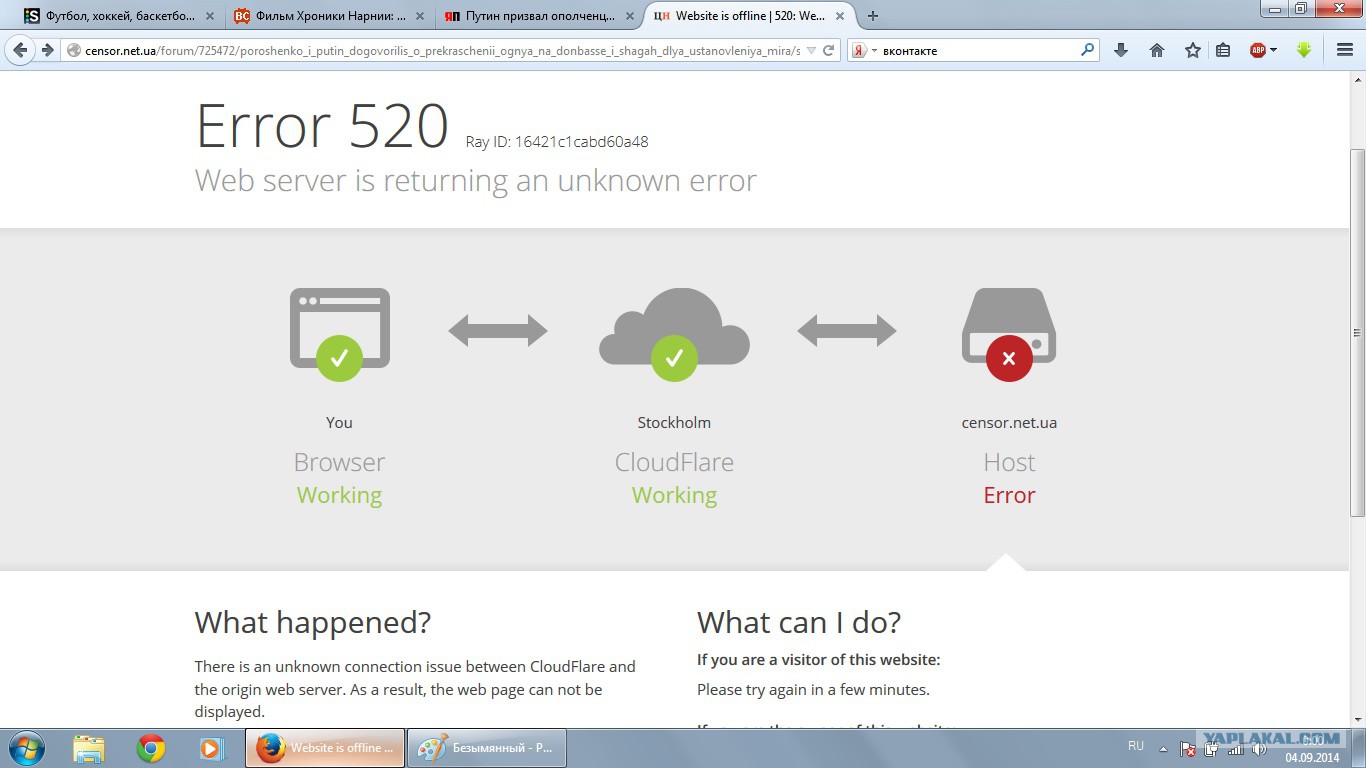1366x768 pixels.
Task: Switch to the 'Футбол, хоккей, баскетбо...' tab
Action: (x=120, y=16)
